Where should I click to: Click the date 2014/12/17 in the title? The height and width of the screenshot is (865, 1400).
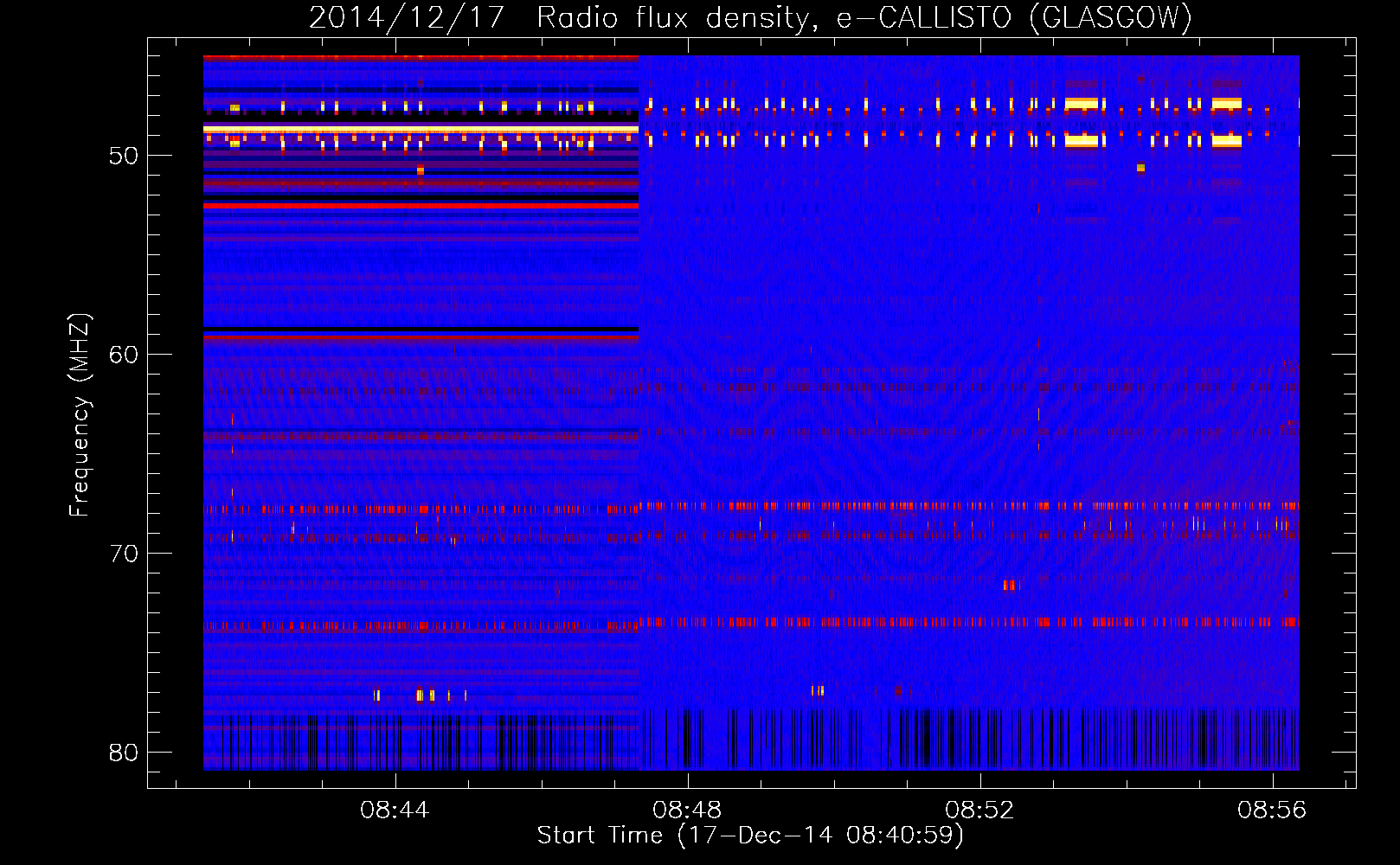click(406, 17)
